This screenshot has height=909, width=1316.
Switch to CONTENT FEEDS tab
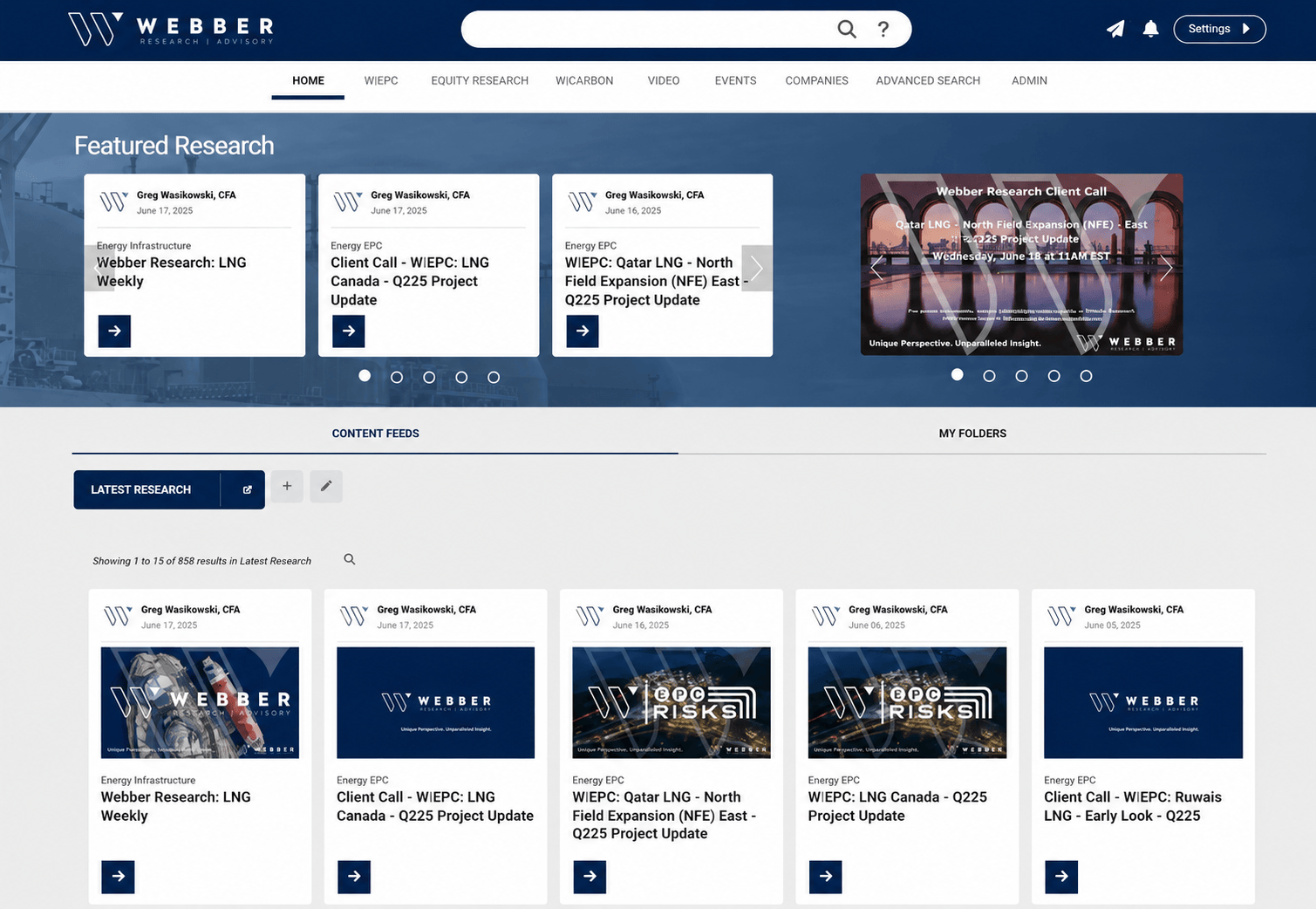[375, 434]
